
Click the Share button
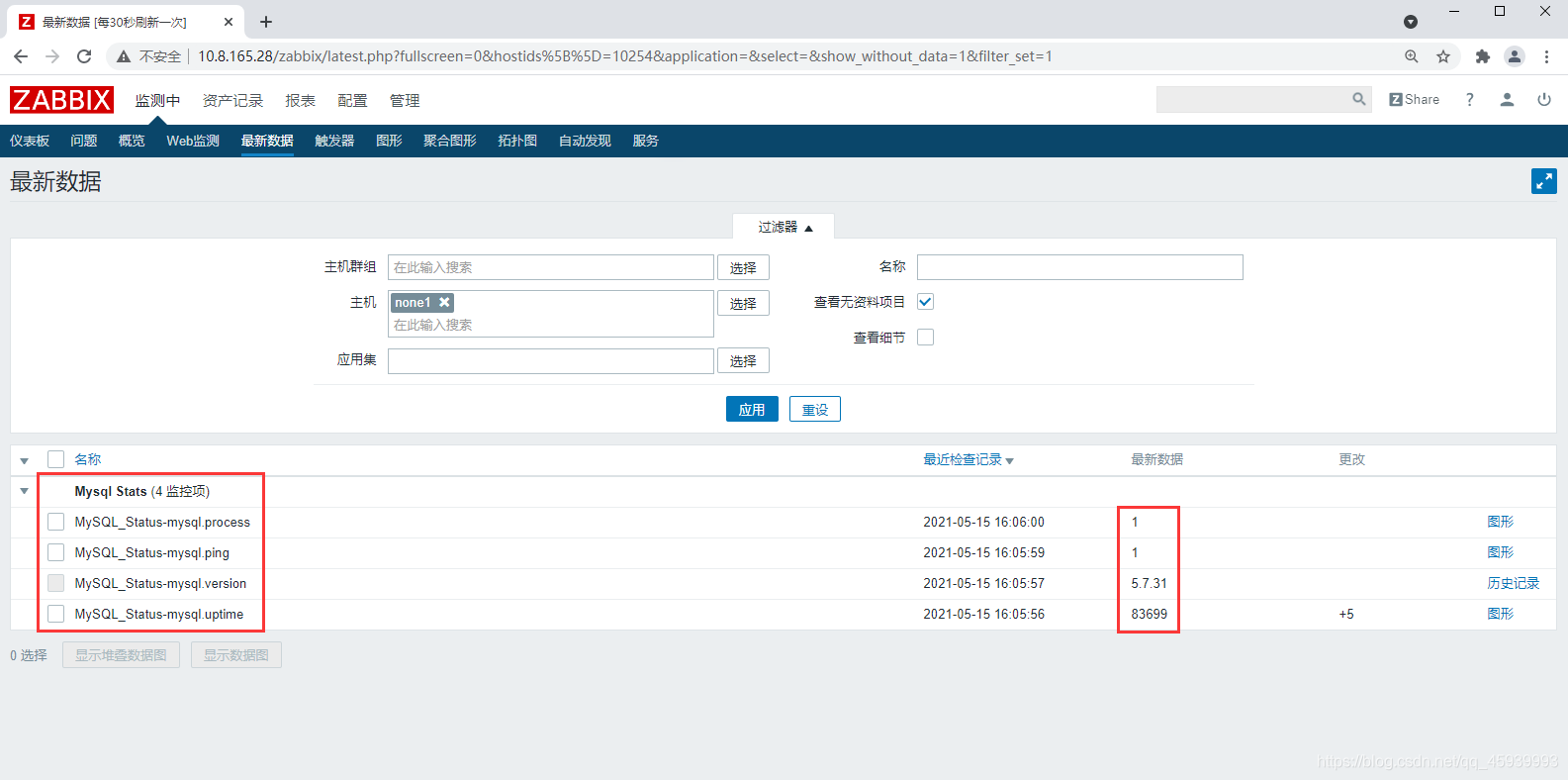click(1414, 99)
